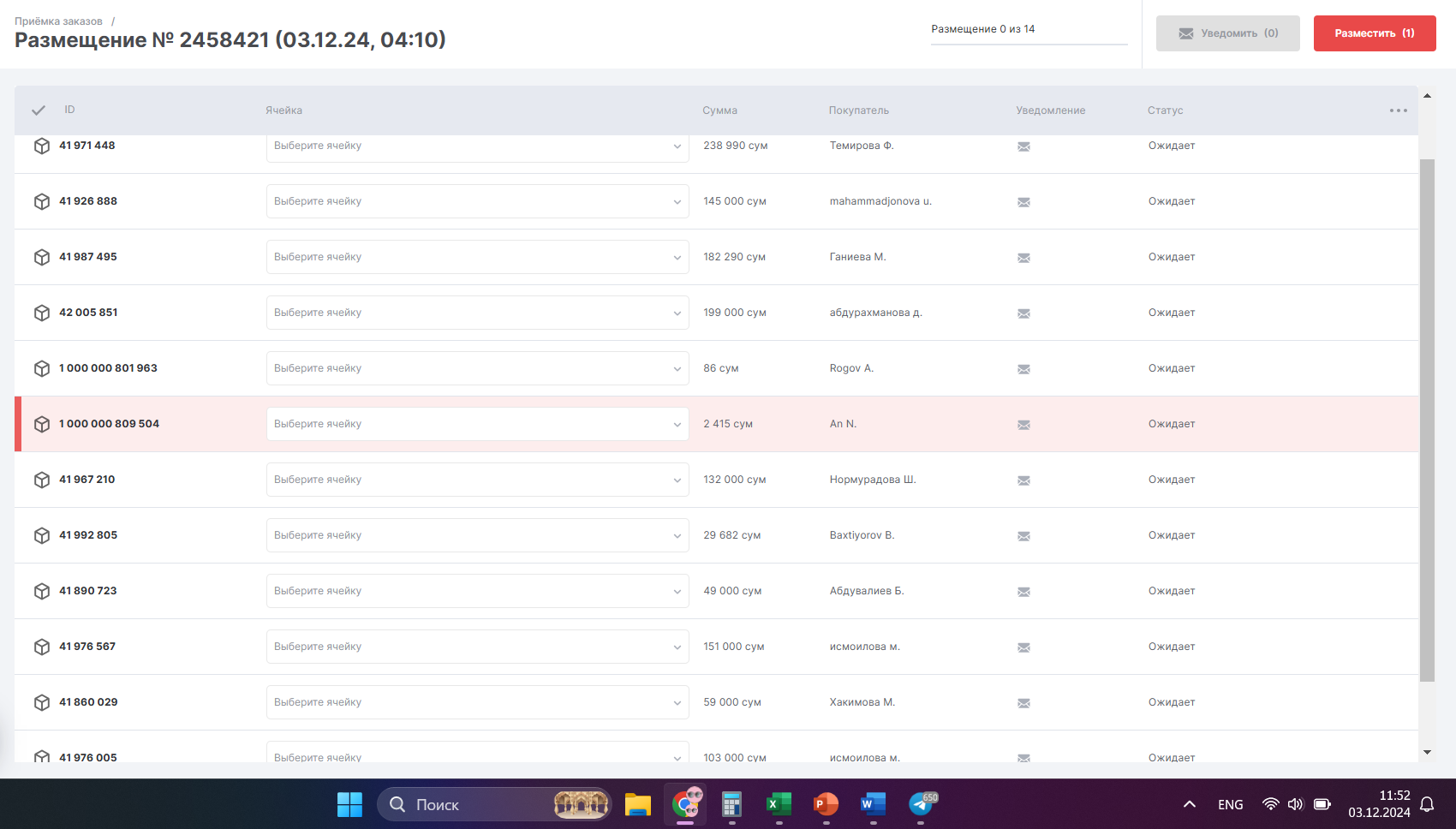The height and width of the screenshot is (829, 1456).
Task: Open File Explorer from the taskbar
Action: pos(638,804)
